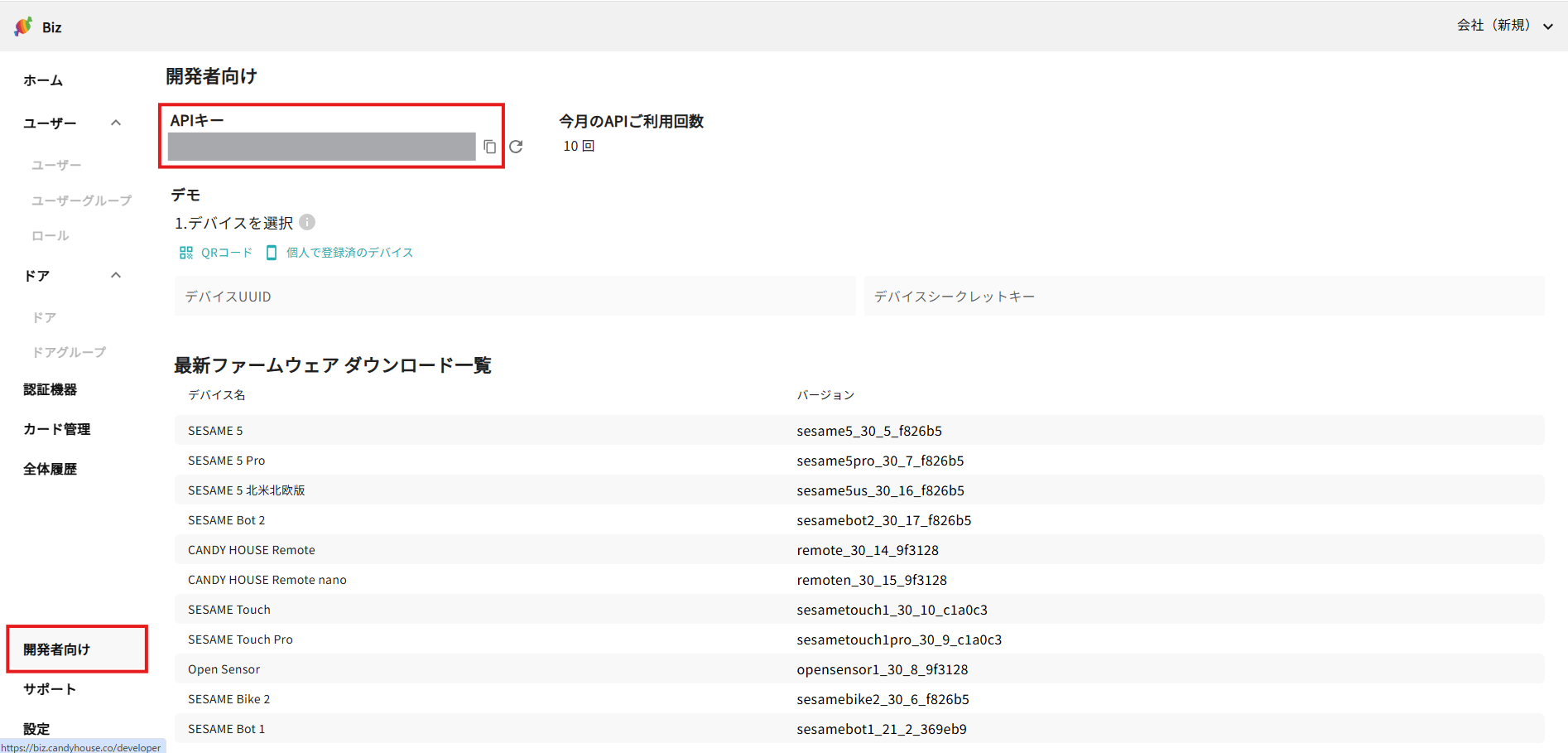The width and height of the screenshot is (1568, 753).
Task: Focus the デバイスシークレットキー input field
Action: [1204, 296]
